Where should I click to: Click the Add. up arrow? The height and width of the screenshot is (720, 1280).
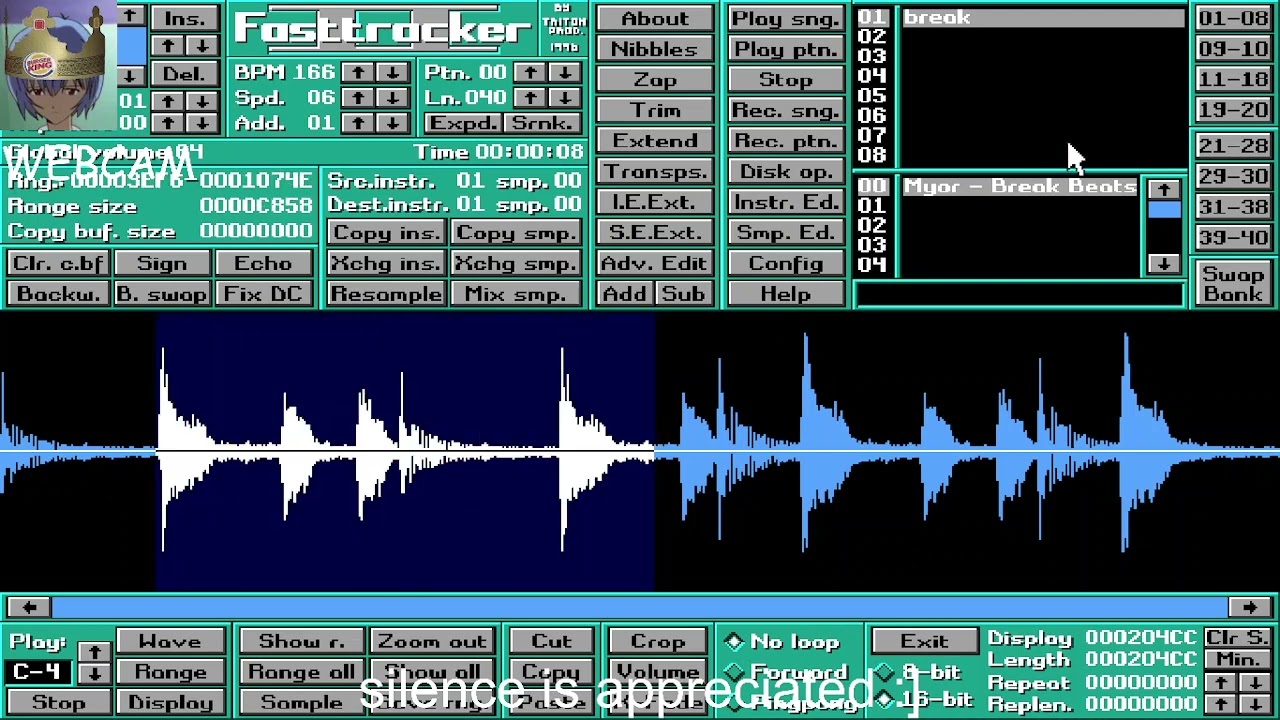(357, 122)
